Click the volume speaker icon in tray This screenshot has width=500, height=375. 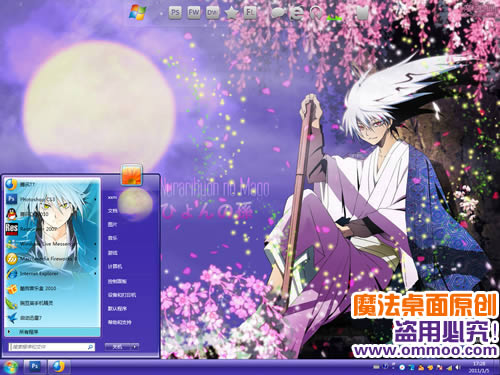pyautogui.click(x=458, y=367)
